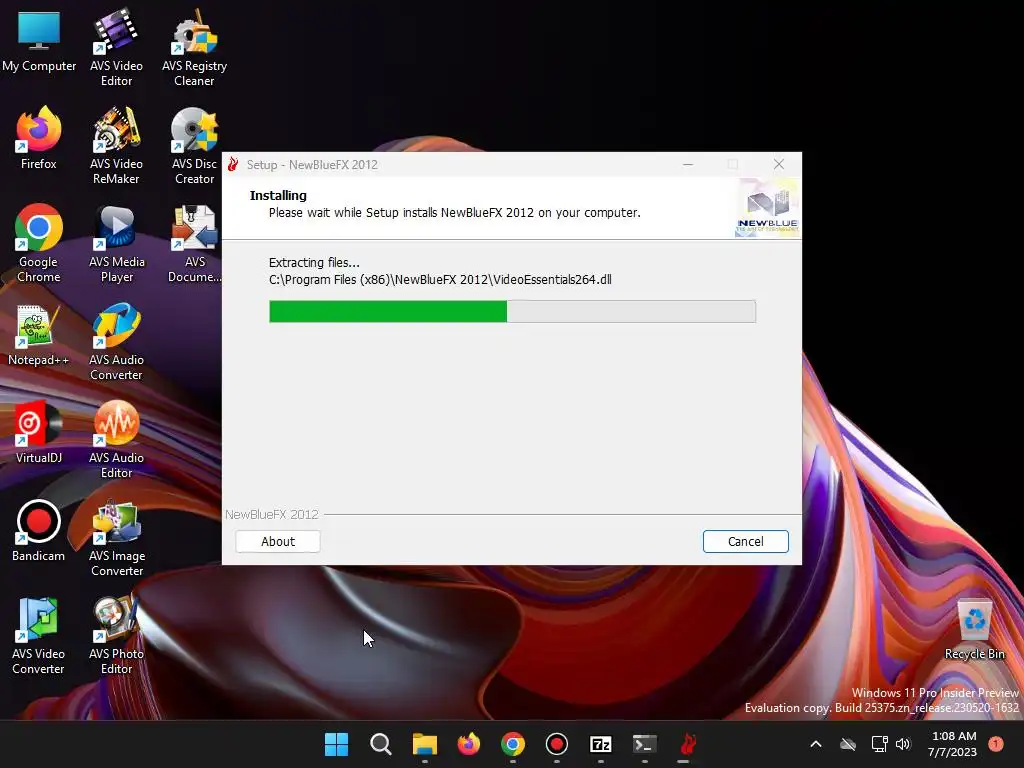This screenshot has height=768, width=1024.
Task: Click the Google Chrome desktop shortcut
Action: point(39,243)
